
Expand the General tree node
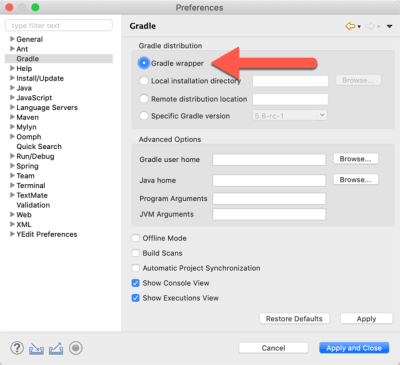point(12,39)
